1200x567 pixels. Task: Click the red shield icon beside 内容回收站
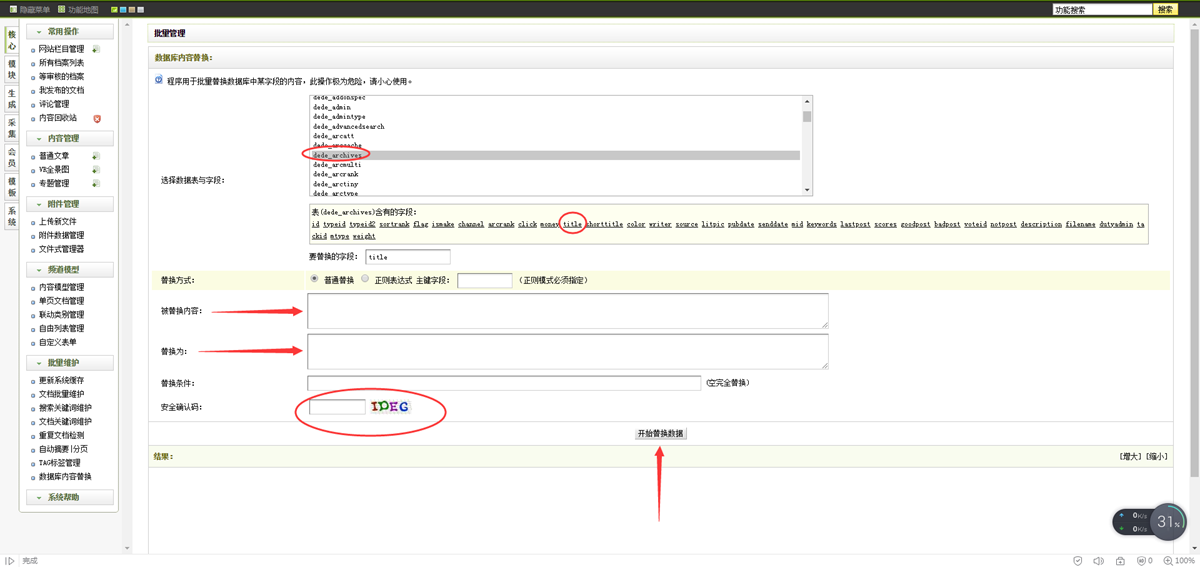(x=97, y=118)
